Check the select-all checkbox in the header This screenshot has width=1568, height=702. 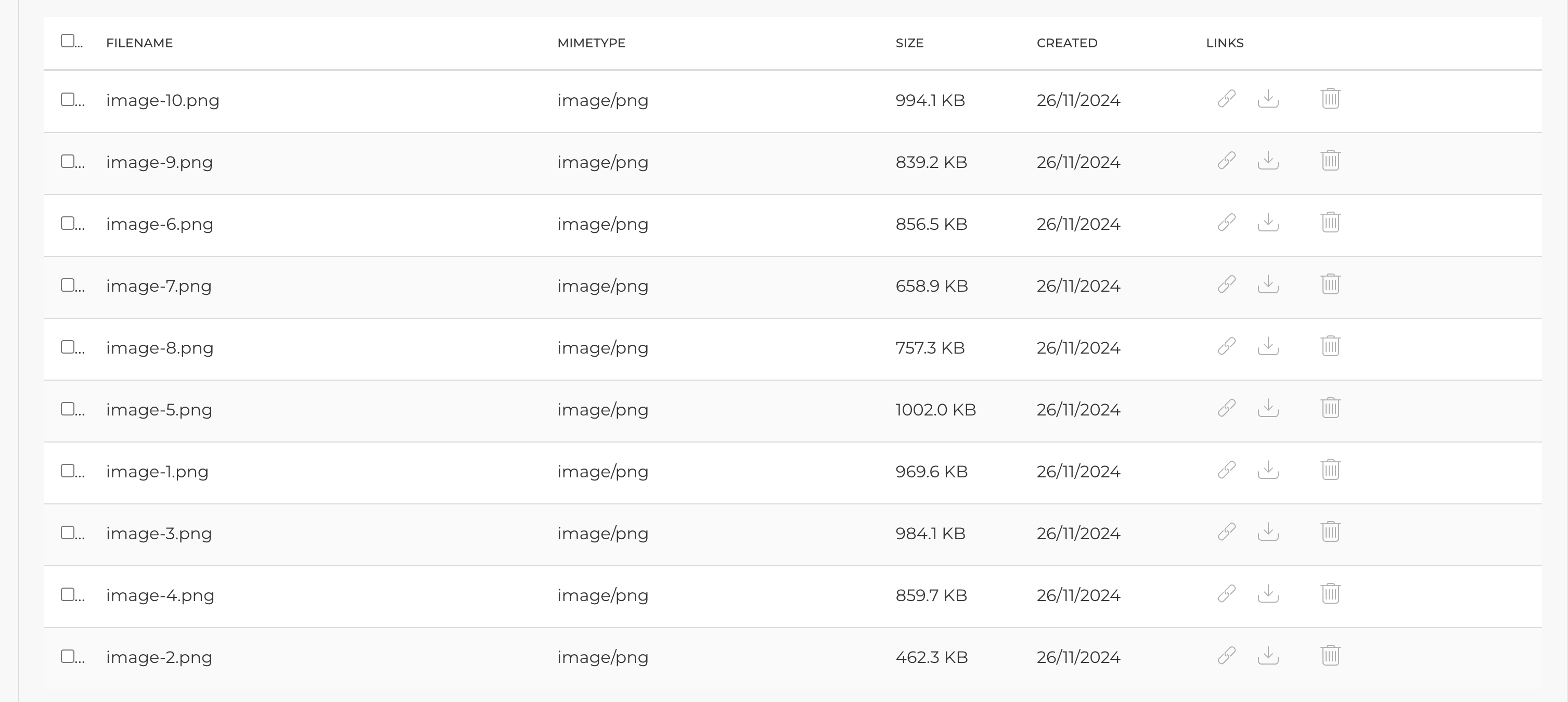point(67,40)
